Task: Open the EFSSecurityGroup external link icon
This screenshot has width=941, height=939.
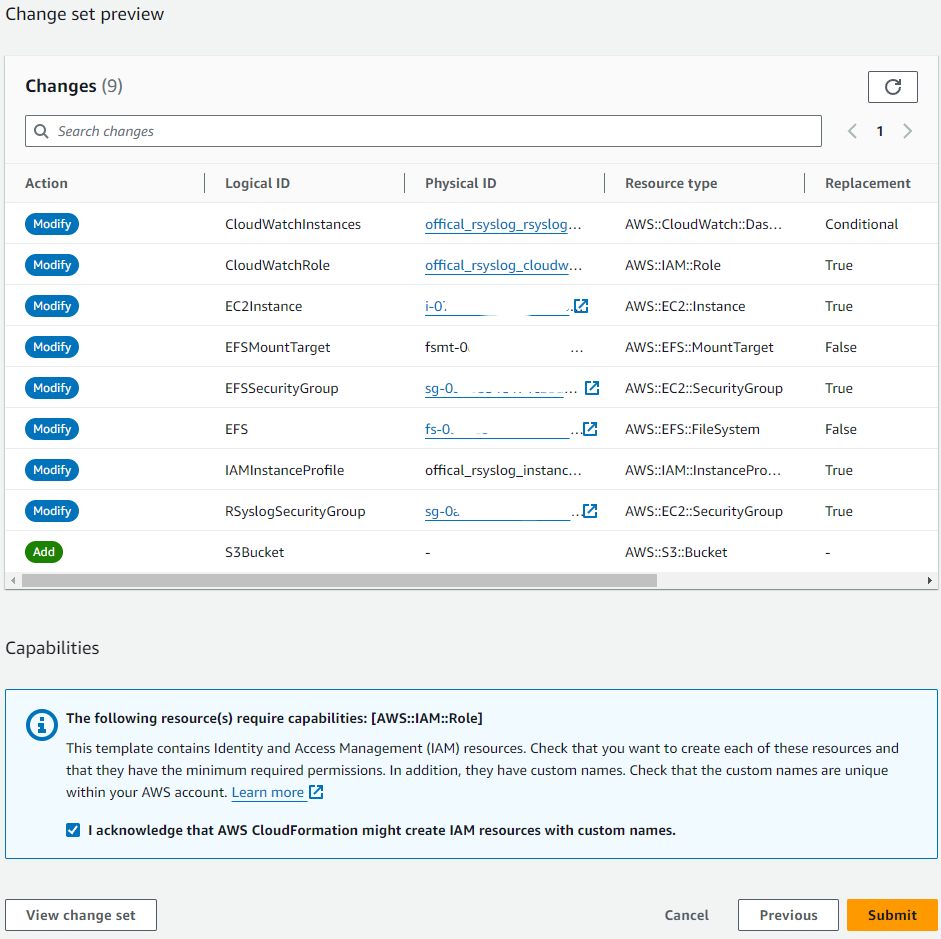Action: pos(592,388)
